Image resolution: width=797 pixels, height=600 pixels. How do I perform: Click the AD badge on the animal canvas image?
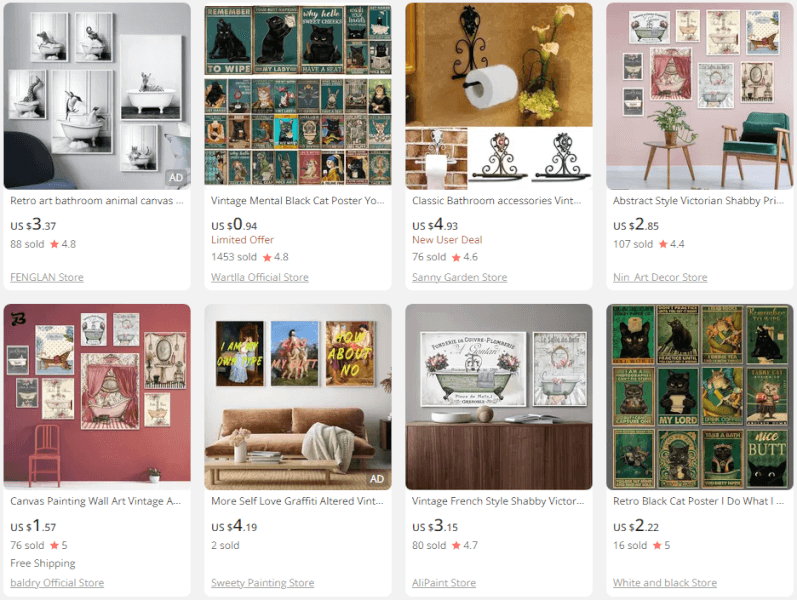(x=176, y=177)
